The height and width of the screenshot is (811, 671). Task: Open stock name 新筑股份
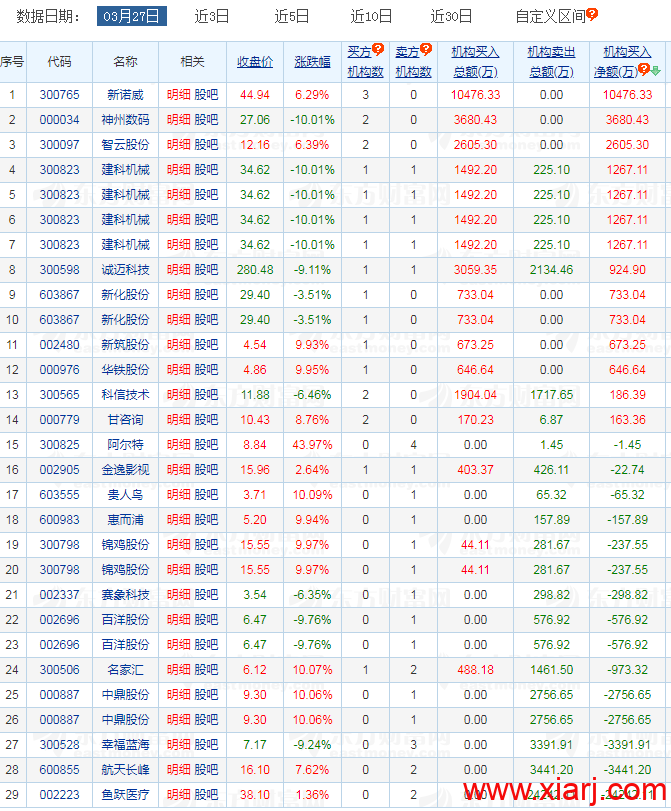coord(125,345)
